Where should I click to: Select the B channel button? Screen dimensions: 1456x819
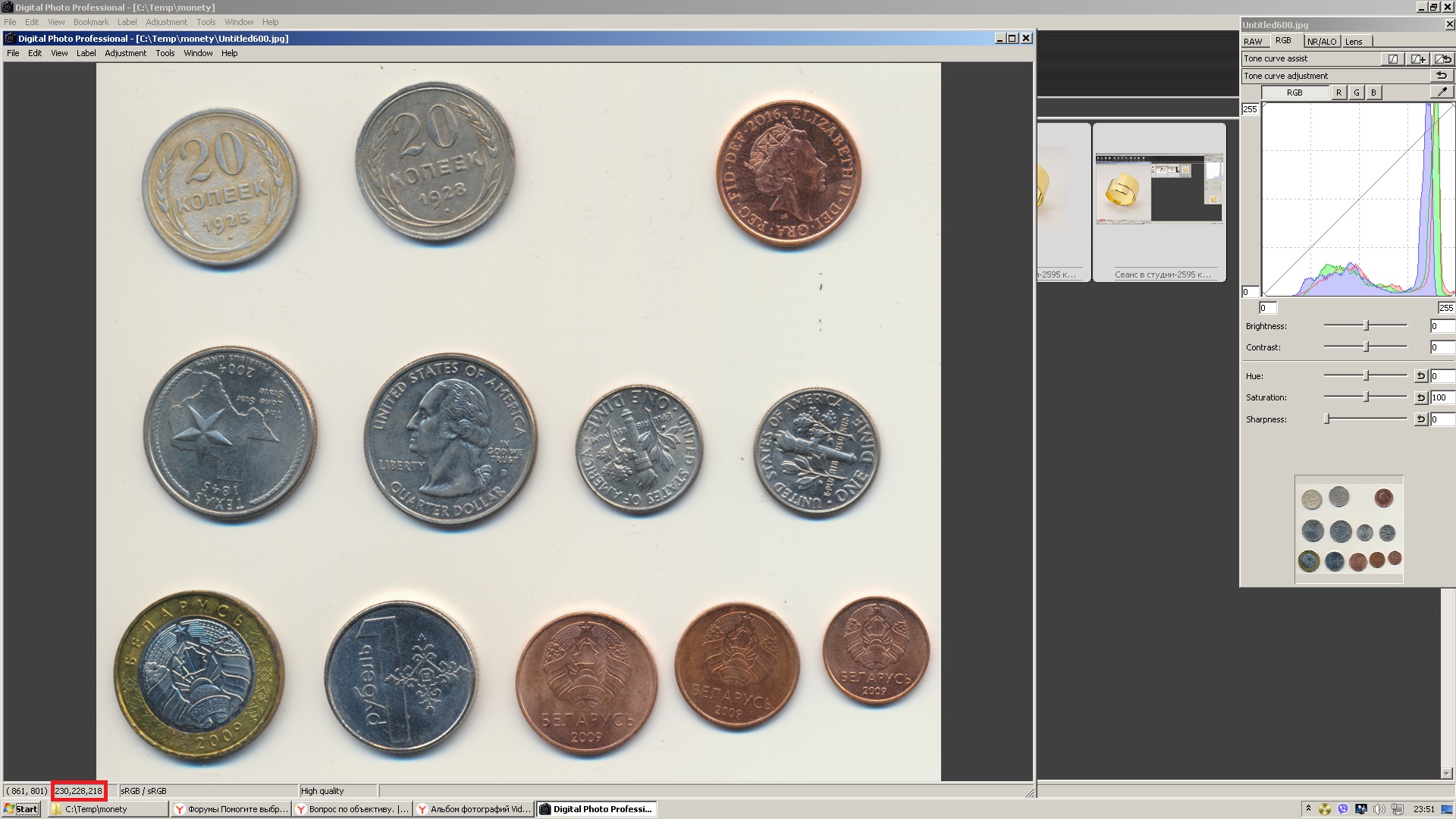click(1373, 93)
